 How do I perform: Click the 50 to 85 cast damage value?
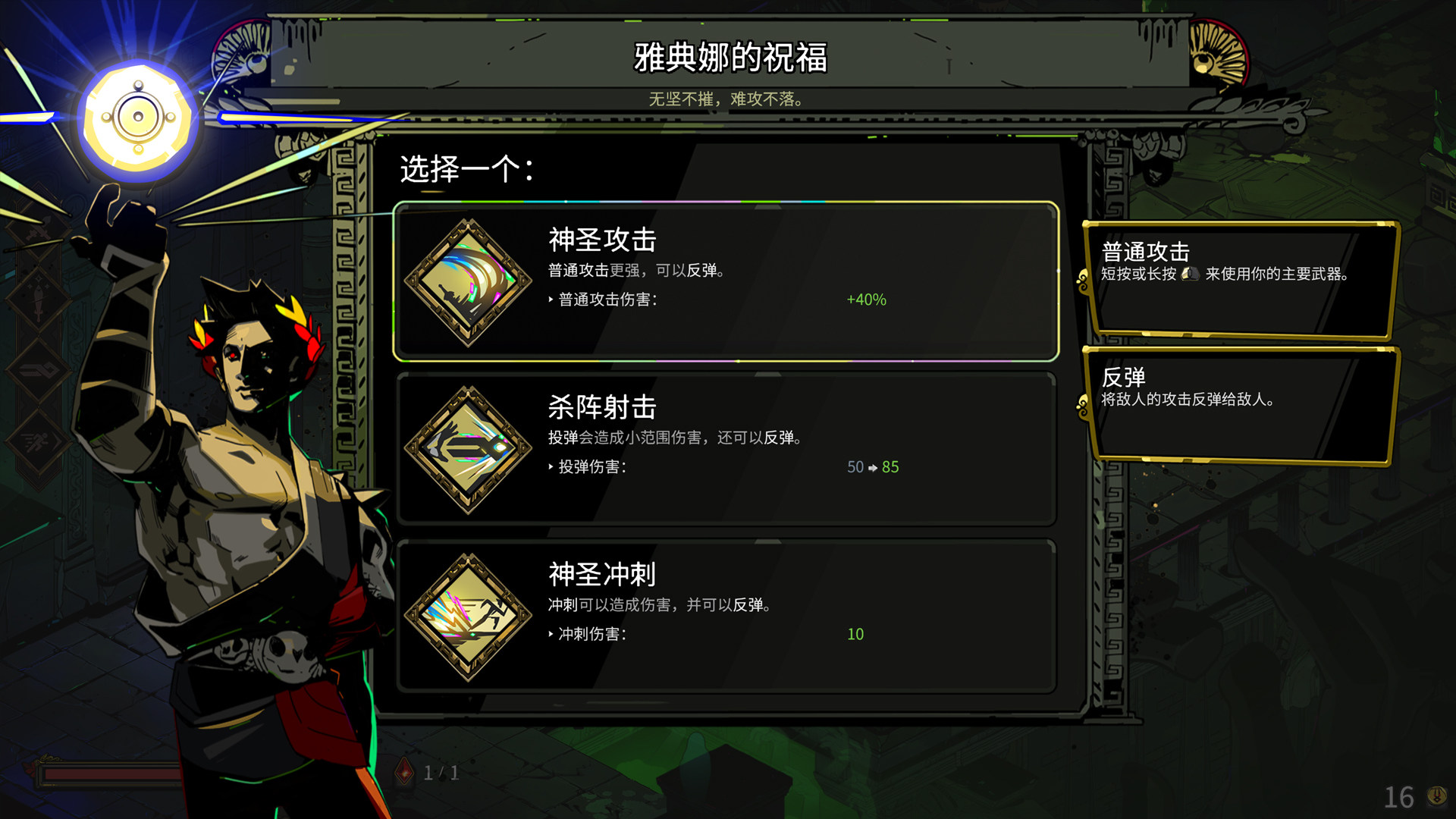873,467
